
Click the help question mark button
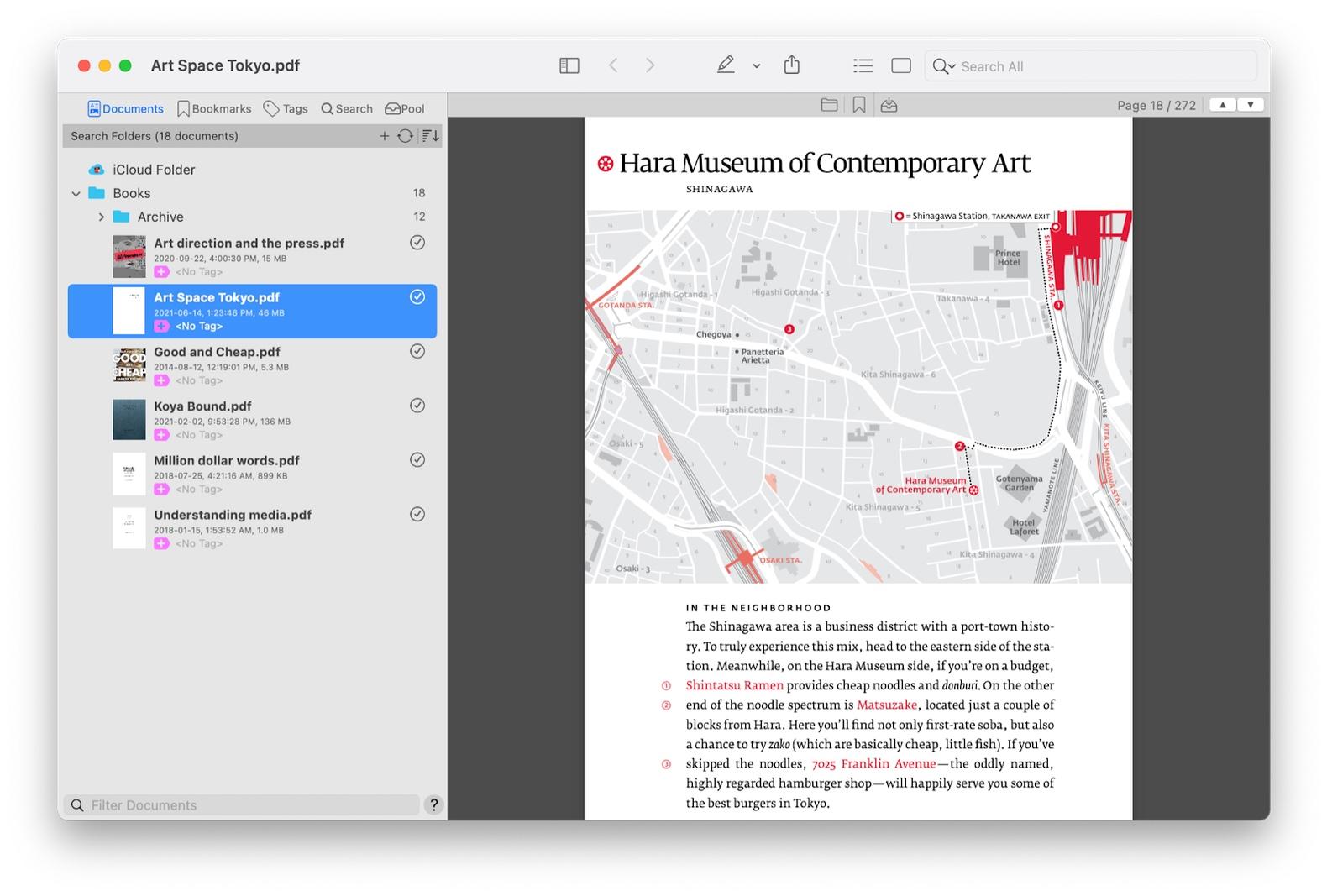pos(433,804)
